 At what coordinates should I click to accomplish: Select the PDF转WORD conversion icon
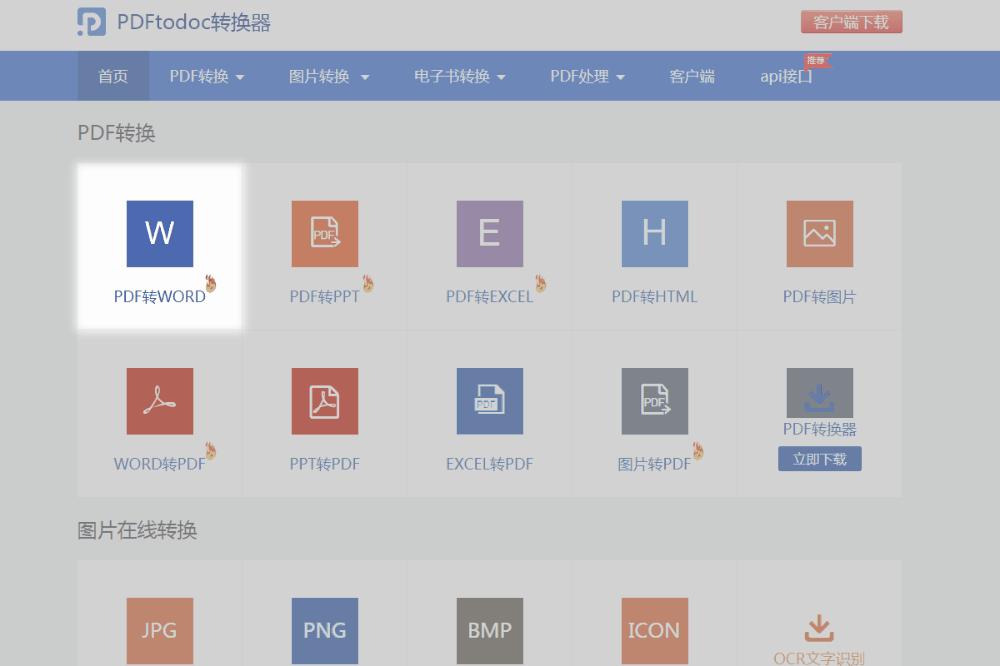159,233
